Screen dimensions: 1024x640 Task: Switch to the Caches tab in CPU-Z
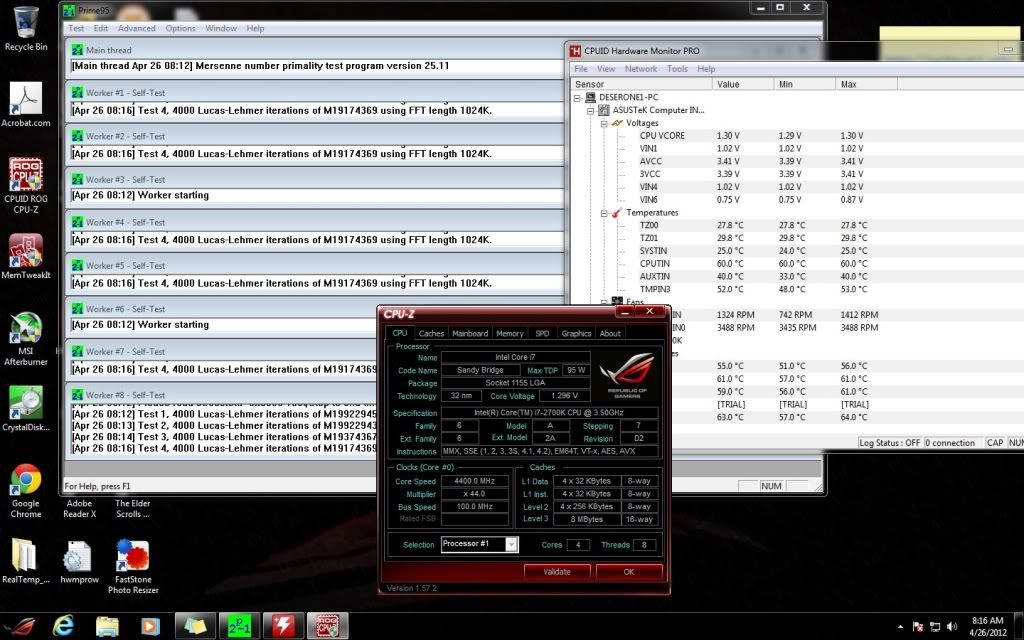coord(431,333)
